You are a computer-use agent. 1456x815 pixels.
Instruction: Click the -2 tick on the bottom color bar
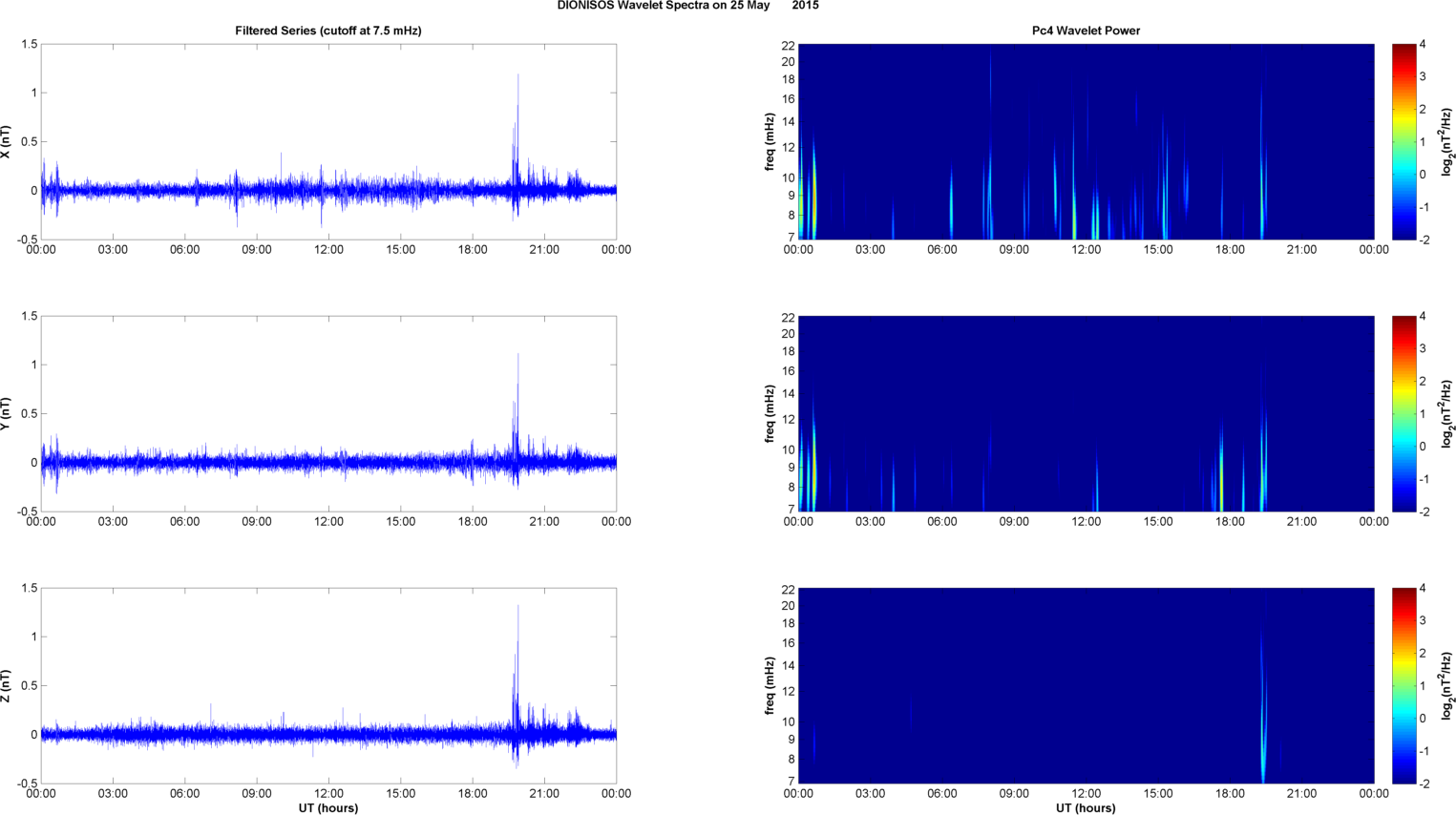click(x=1424, y=784)
